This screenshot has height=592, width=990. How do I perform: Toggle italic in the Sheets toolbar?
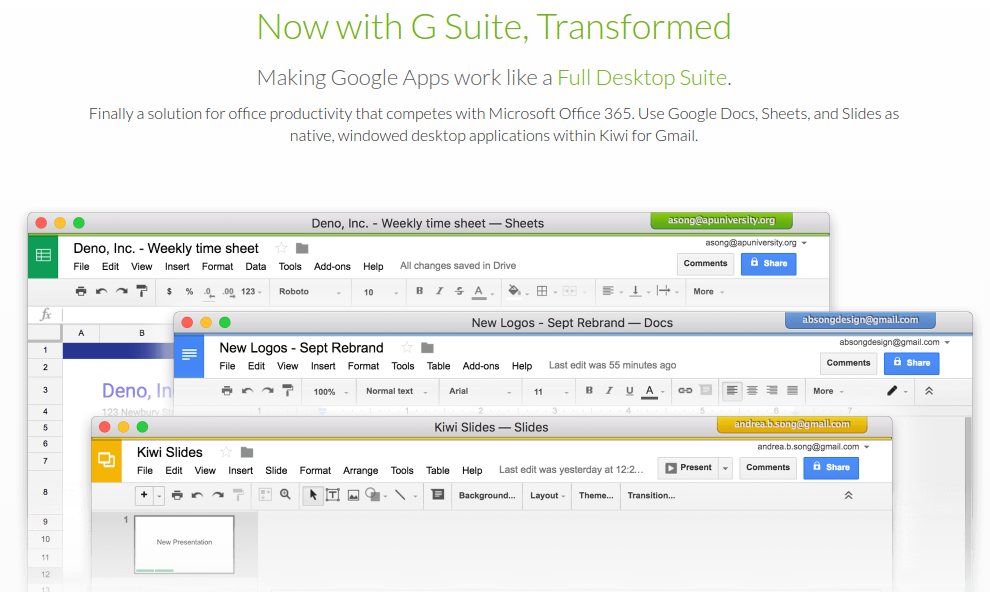tap(439, 291)
